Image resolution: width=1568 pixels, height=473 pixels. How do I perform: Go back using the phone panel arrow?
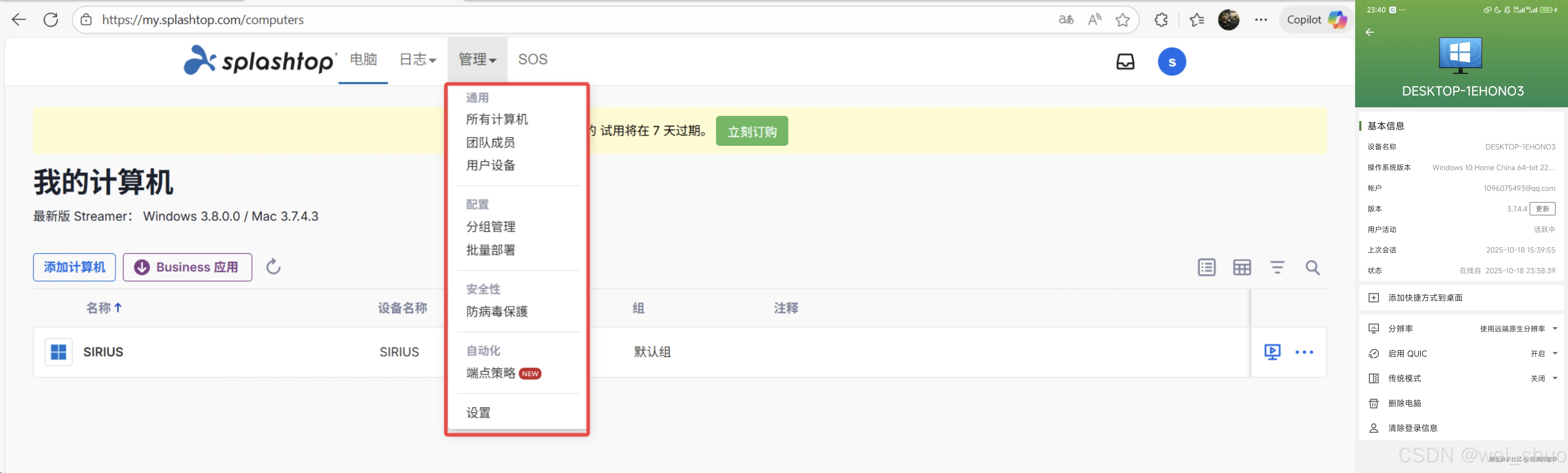click(x=1370, y=32)
